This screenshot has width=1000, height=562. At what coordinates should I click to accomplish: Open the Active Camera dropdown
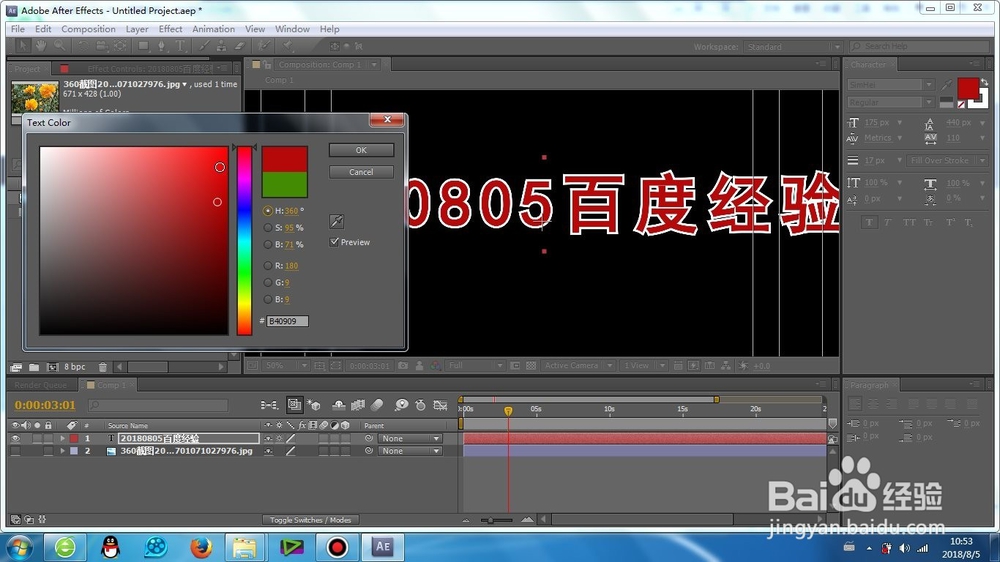(x=578, y=366)
